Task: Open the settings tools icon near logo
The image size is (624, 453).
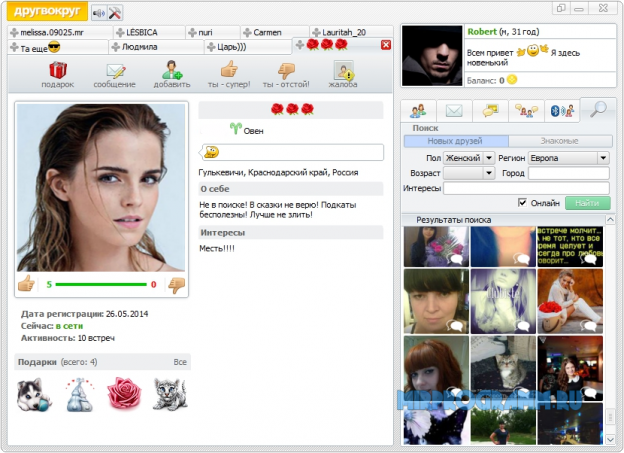Action: 115,13
